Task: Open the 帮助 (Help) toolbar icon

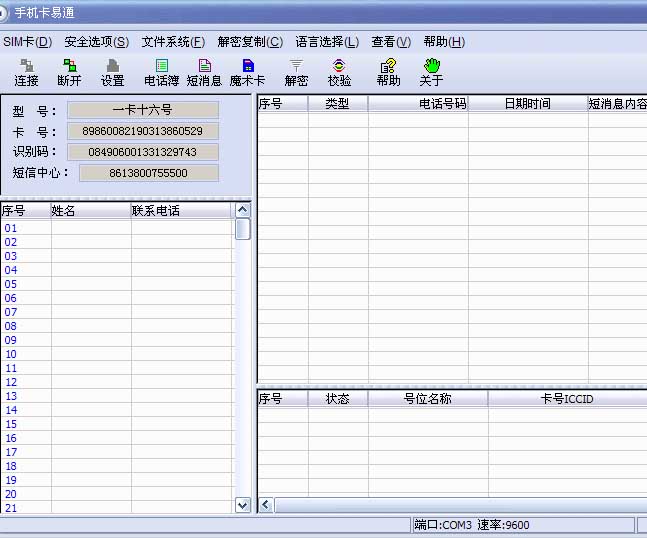Action: point(388,73)
